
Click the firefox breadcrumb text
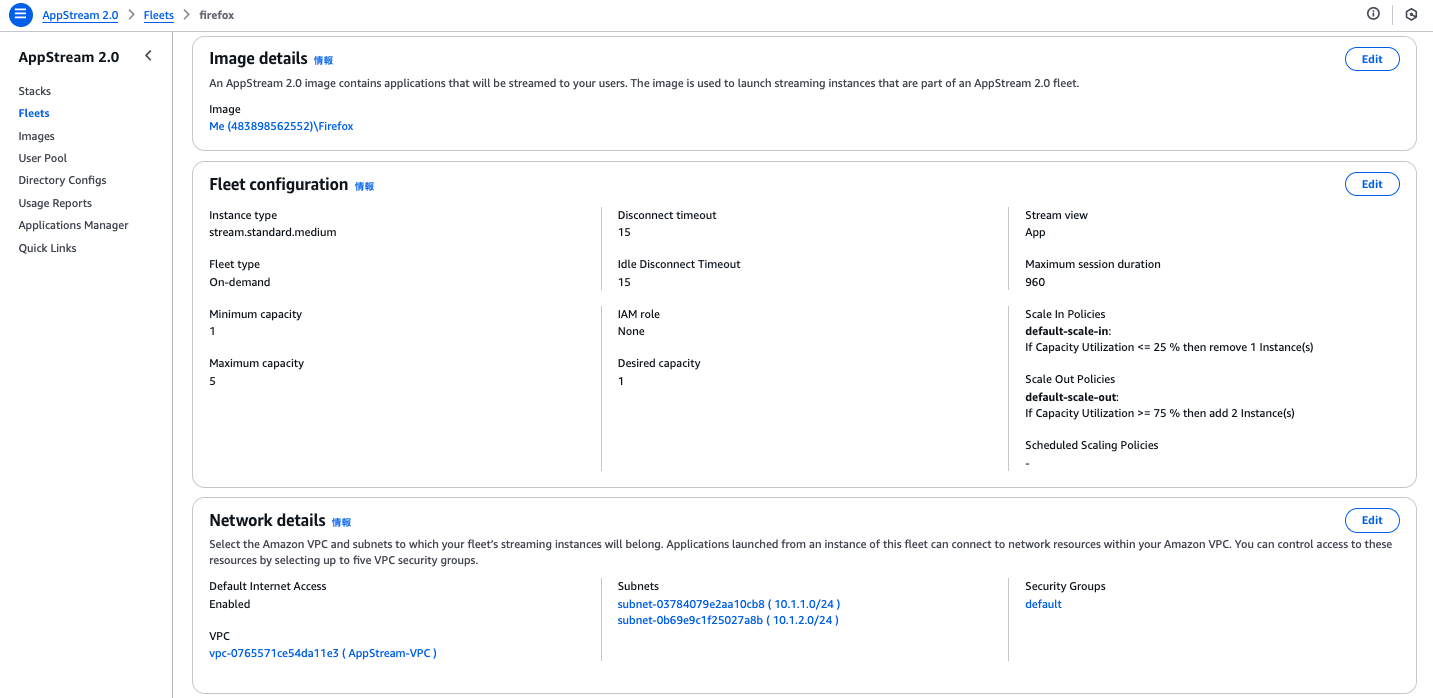coord(217,15)
